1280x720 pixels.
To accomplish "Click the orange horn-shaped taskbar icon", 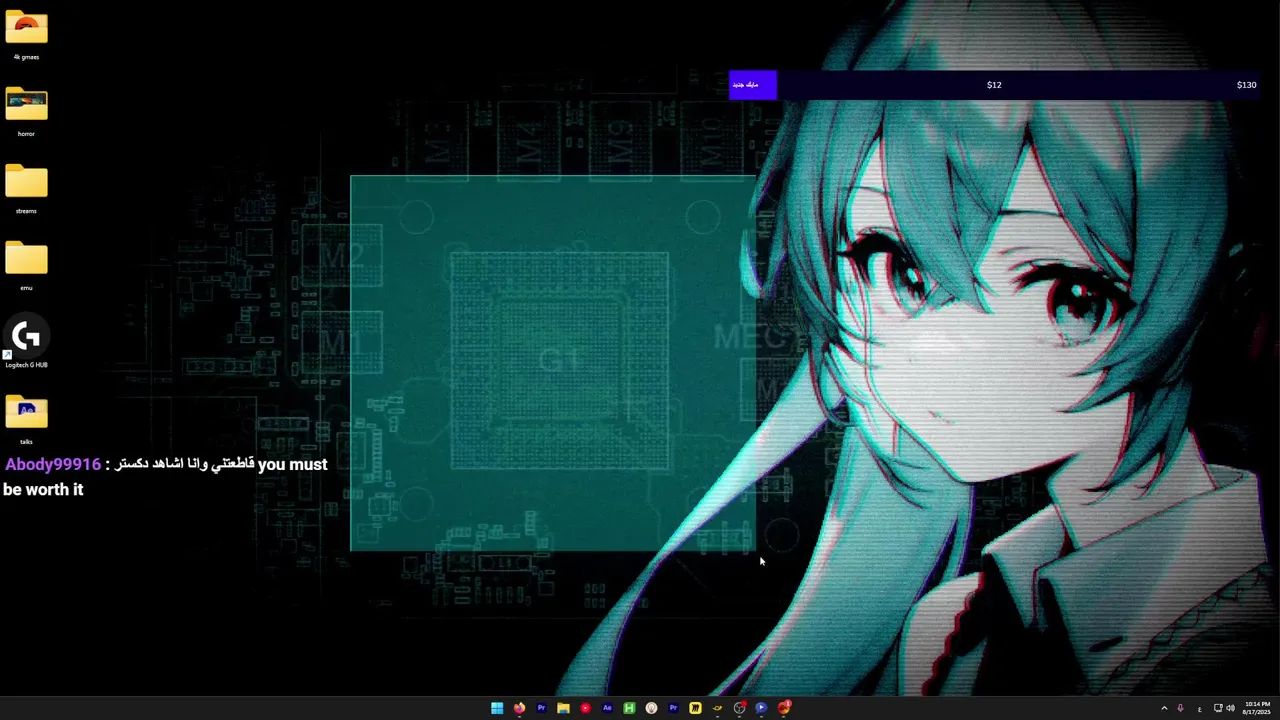I will click(x=717, y=708).
